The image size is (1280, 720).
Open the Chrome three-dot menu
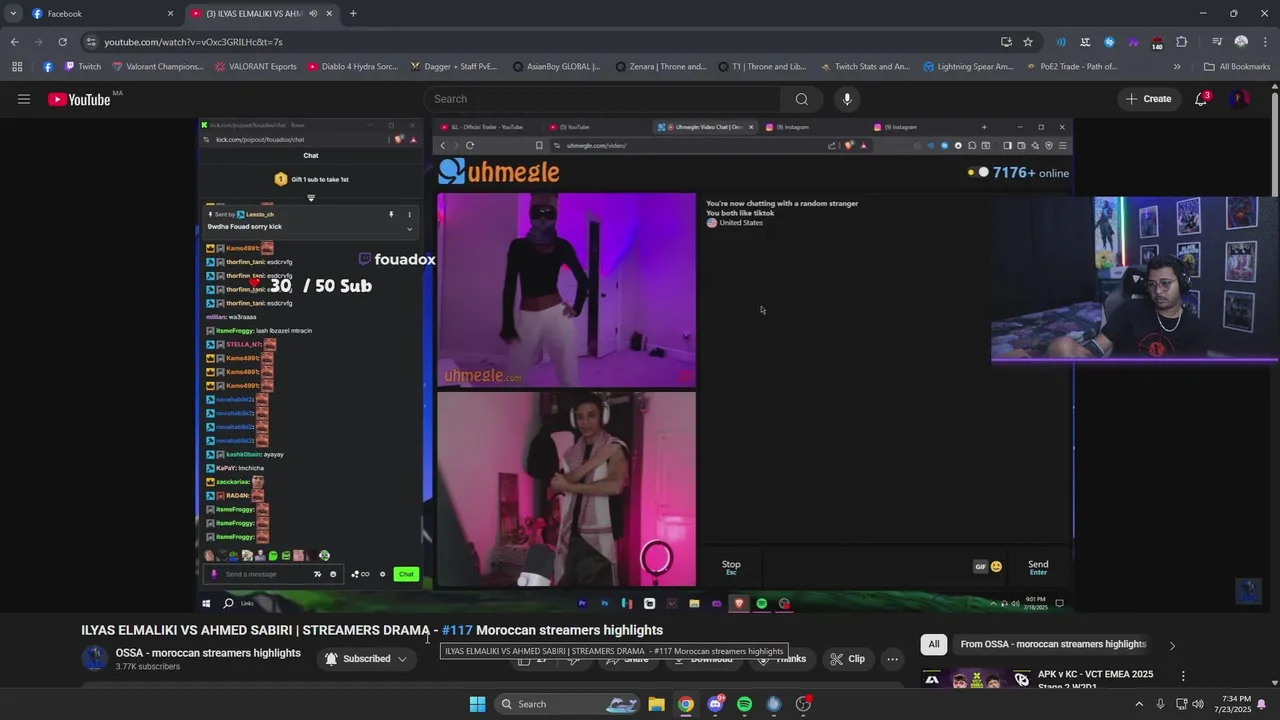(x=1264, y=42)
